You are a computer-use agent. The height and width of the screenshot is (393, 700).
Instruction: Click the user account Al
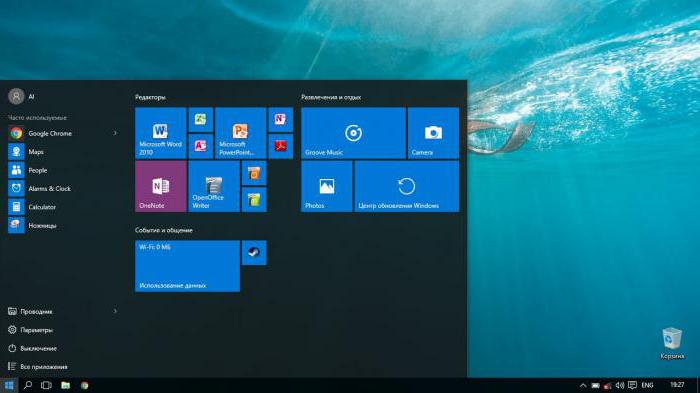click(21, 96)
